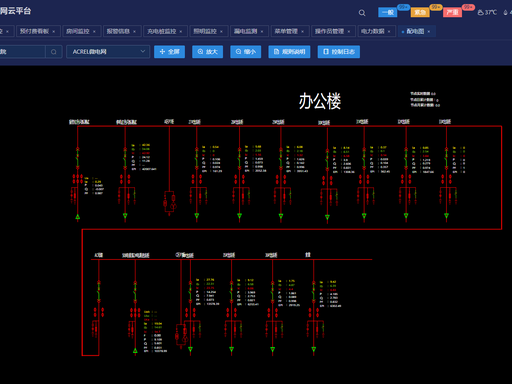Close the 漏电监测 tab

262,32
